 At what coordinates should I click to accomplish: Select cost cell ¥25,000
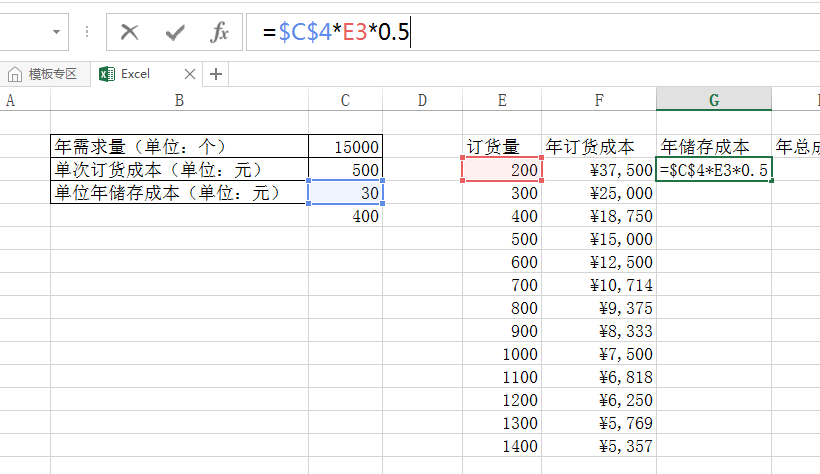599,193
